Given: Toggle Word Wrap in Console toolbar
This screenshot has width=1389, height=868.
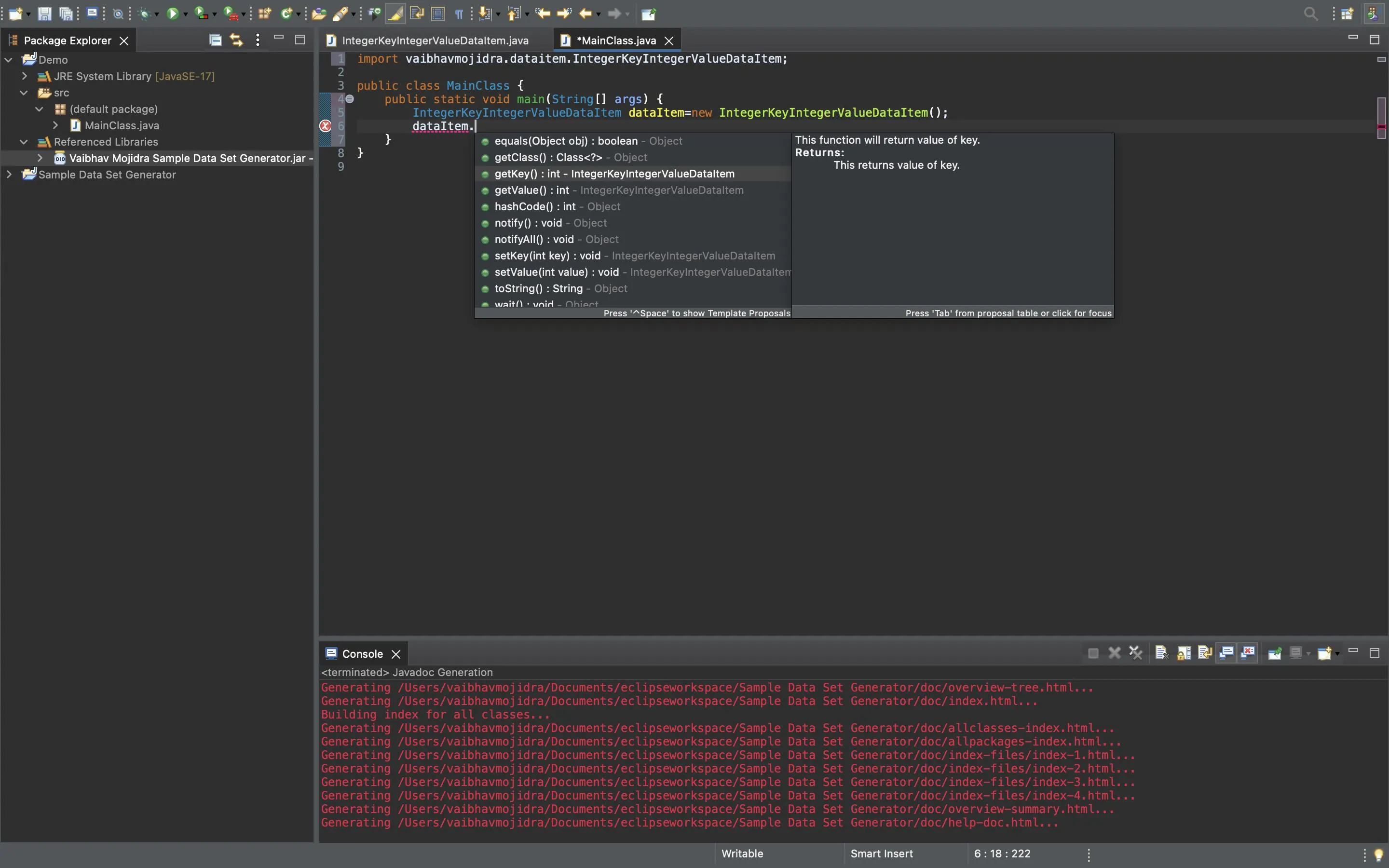Looking at the screenshot, I should [1205, 653].
